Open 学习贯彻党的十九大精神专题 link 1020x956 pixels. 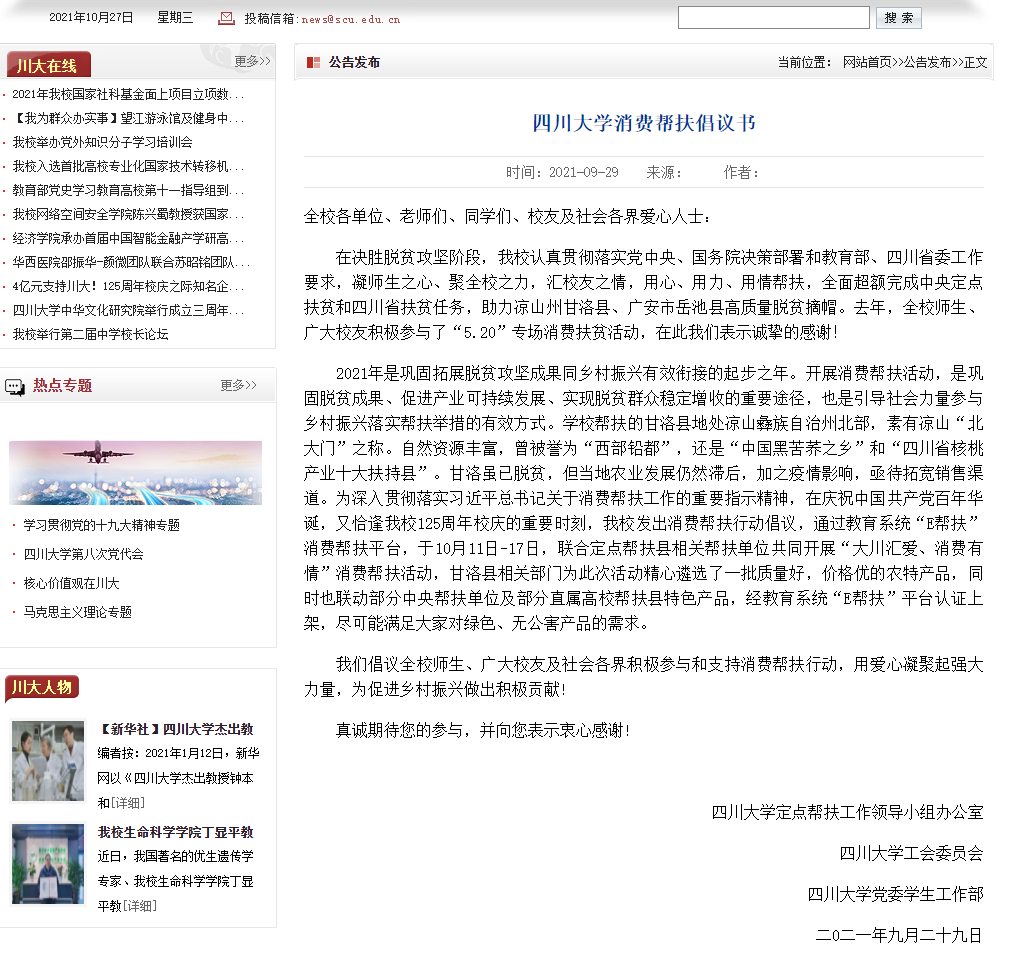[102, 525]
